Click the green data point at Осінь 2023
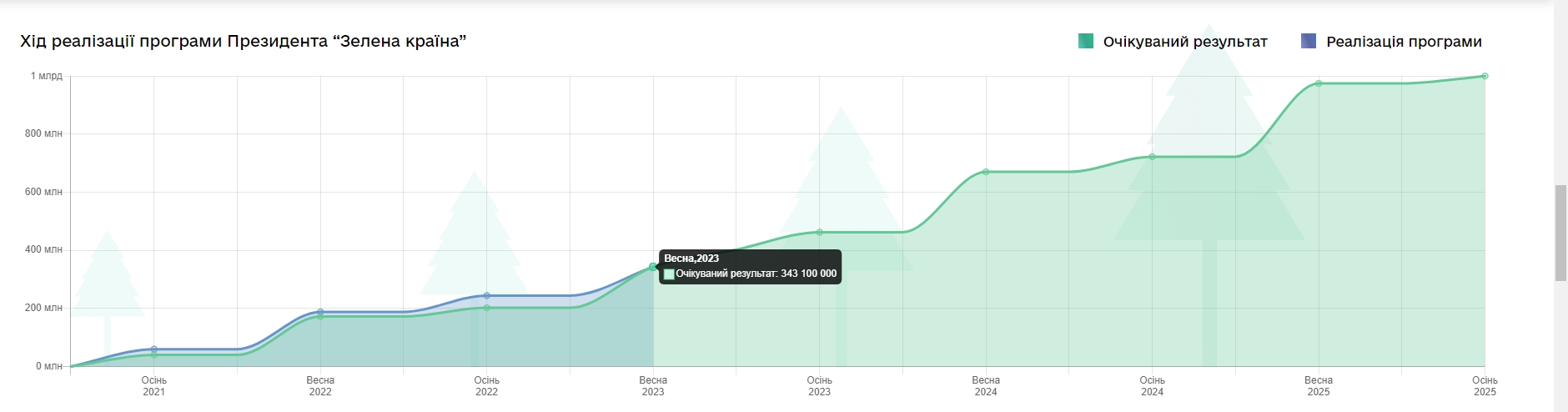 820,233
